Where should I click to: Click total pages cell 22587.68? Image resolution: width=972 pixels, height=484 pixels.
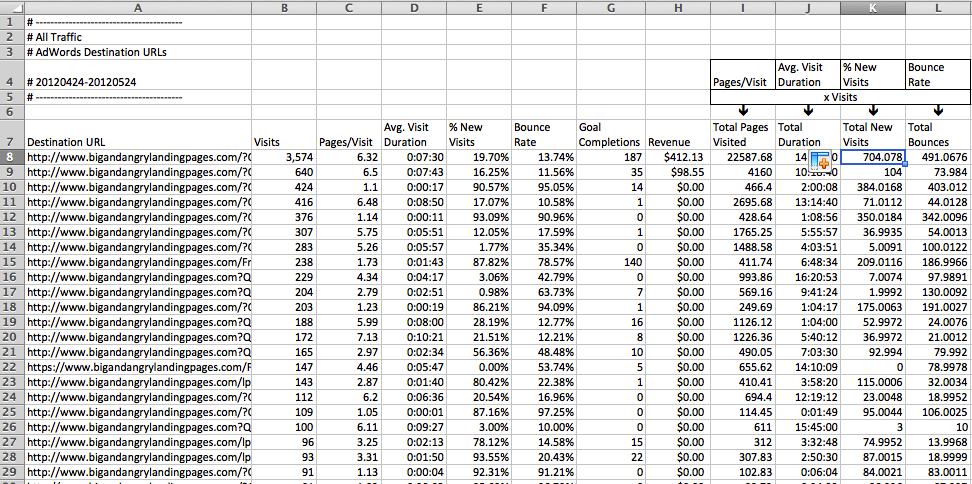(x=743, y=157)
